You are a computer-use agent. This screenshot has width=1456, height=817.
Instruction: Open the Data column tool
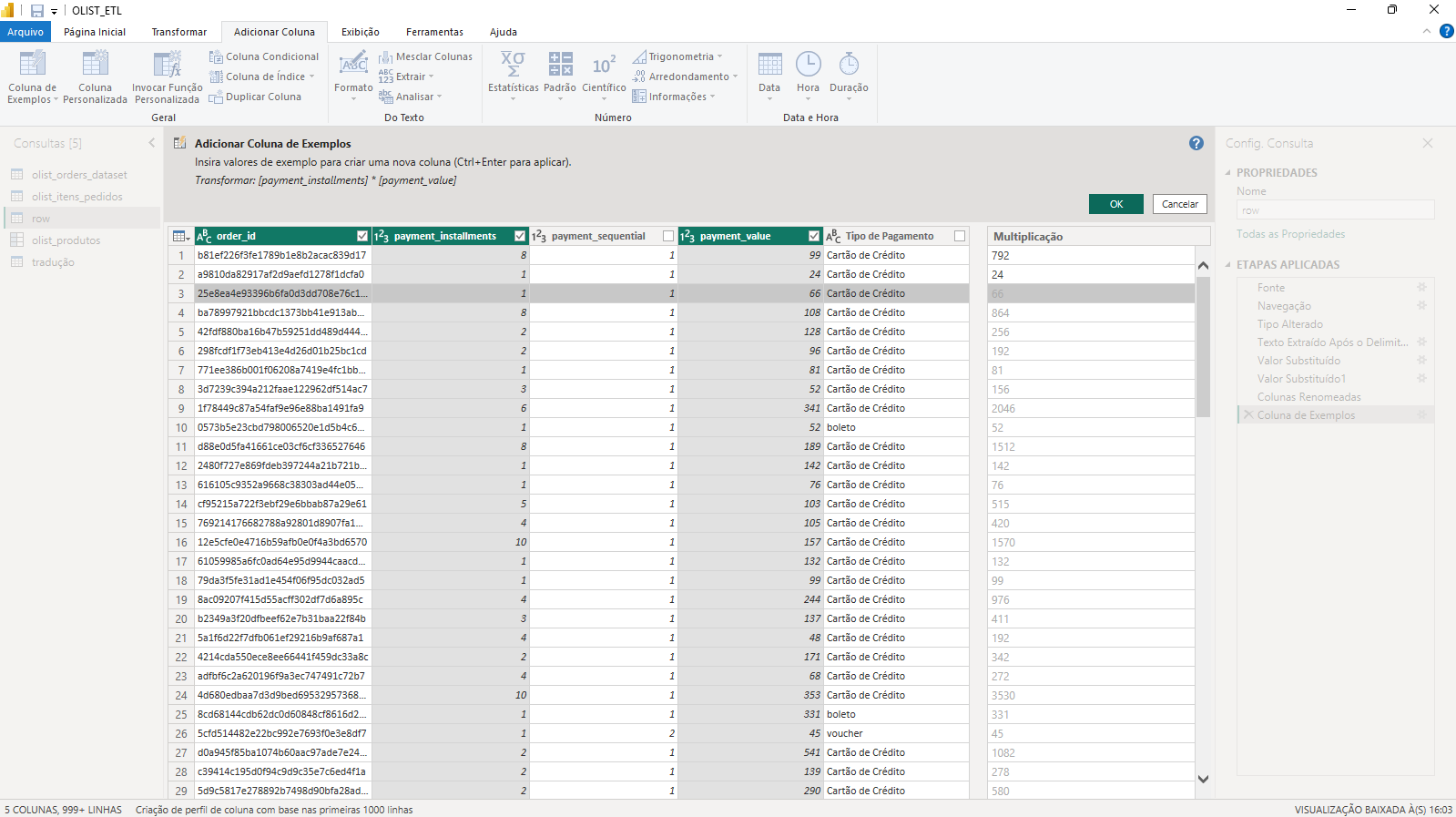click(x=769, y=77)
